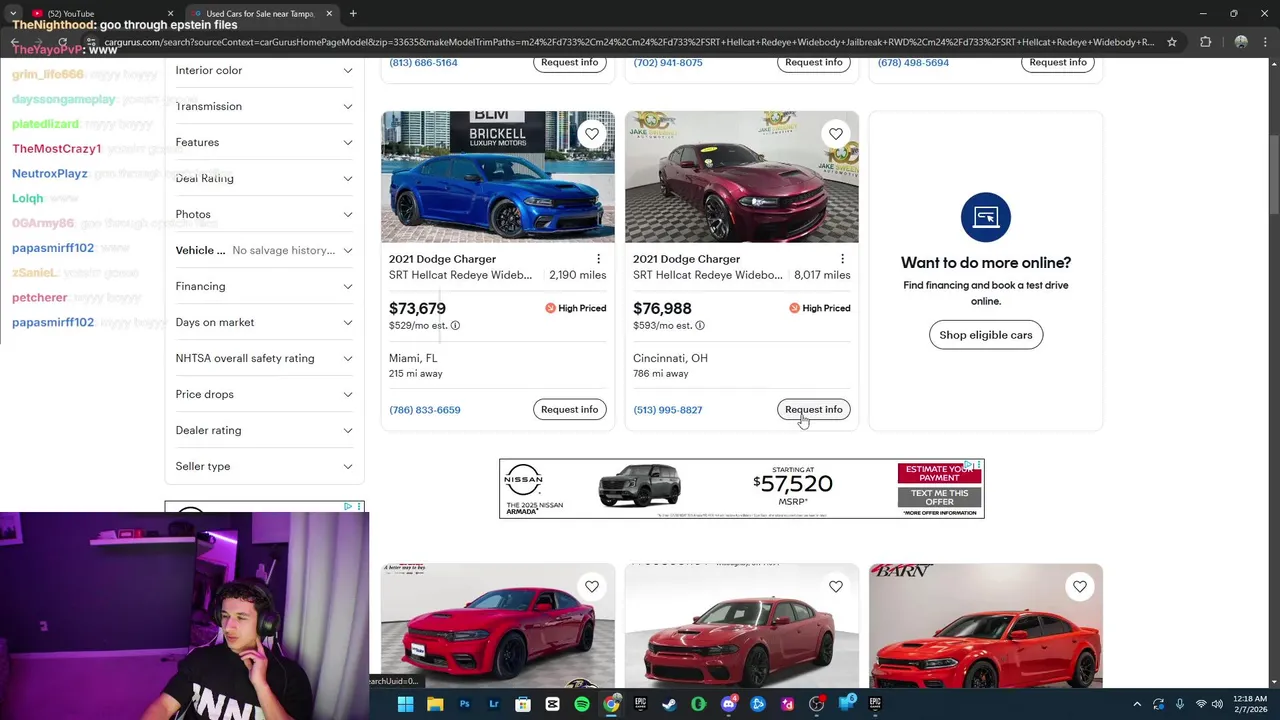This screenshot has height=720, width=1280.
Task: Call dealer at (513) 995-8827
Action: pos(668,410)
